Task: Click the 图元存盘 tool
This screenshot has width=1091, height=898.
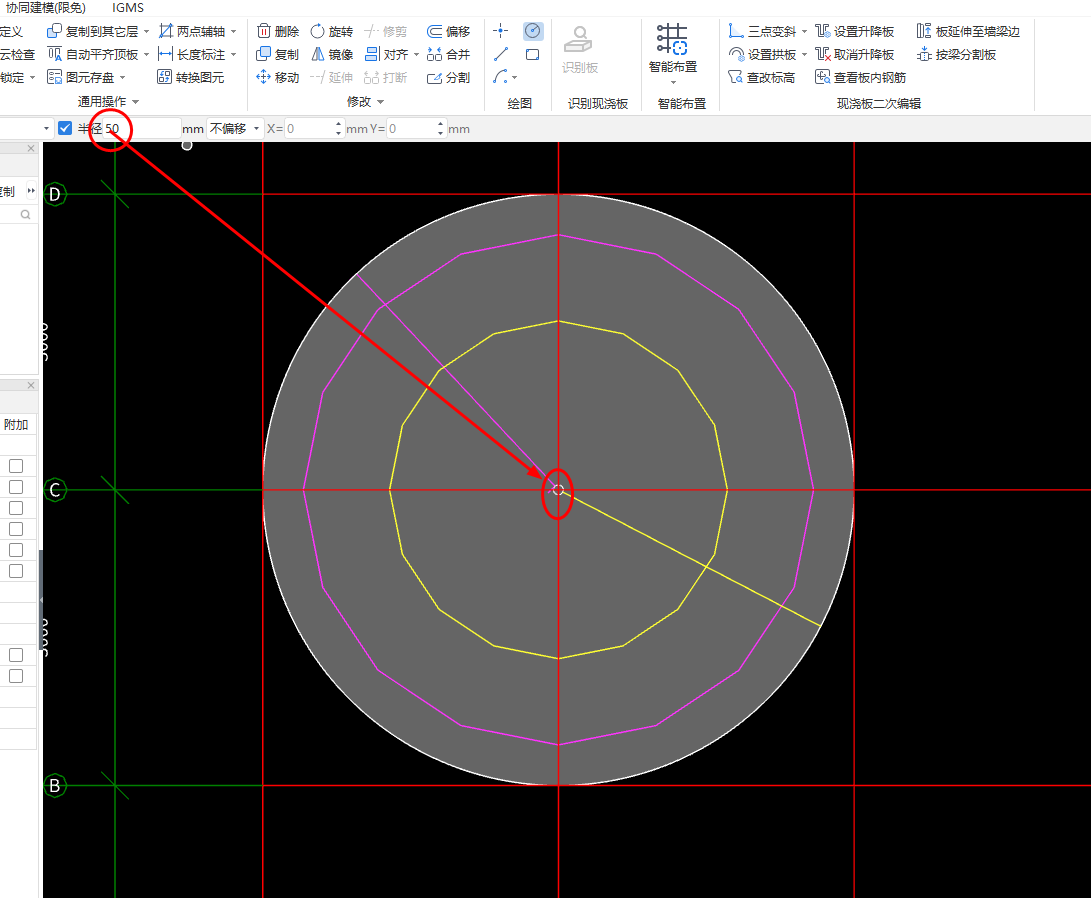Action: click(81, 77)
